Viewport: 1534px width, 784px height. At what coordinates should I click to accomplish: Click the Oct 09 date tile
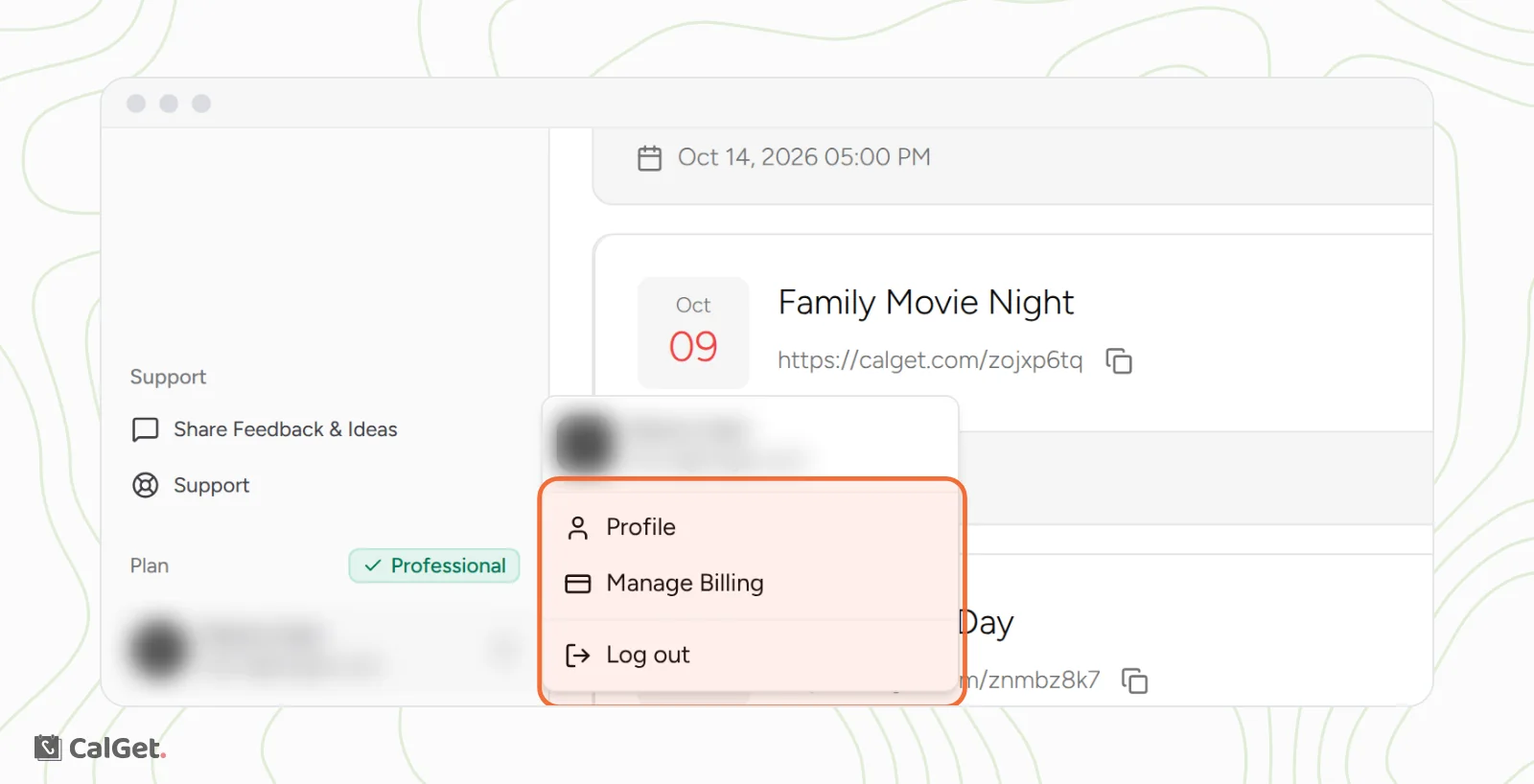(693, 332)
